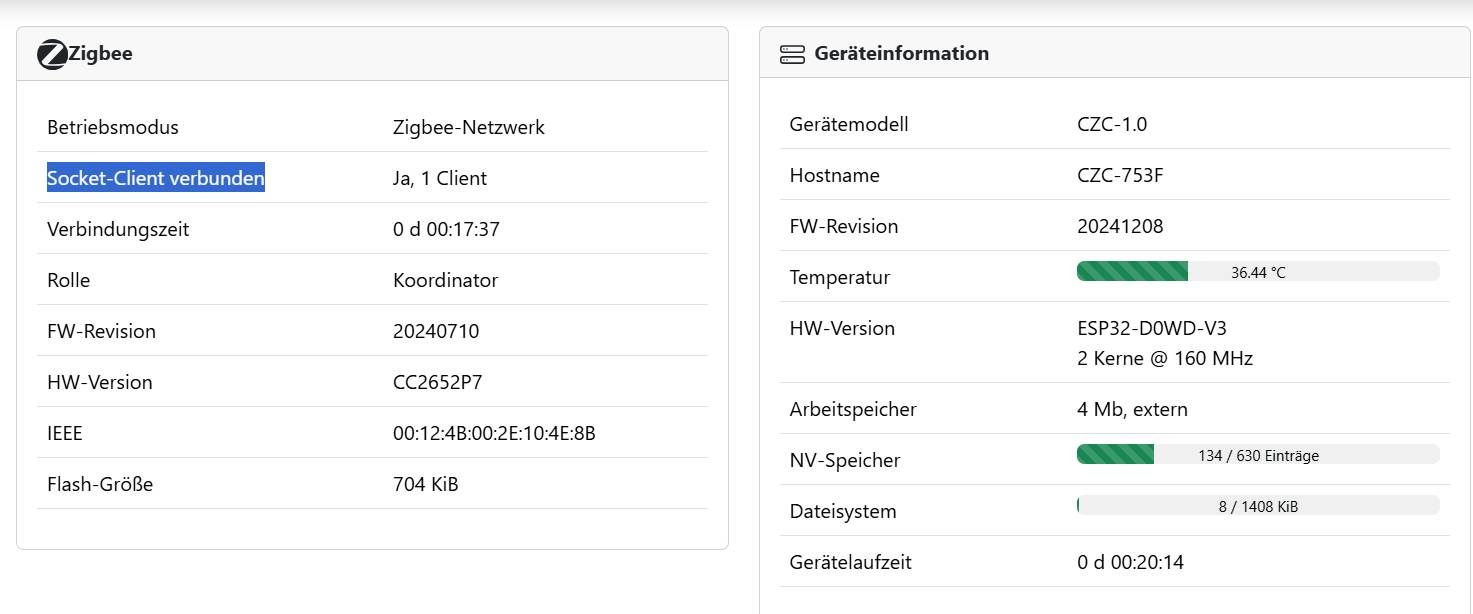The height and width of the screenshot is (614, 1473).
Task: Click the Zigbee panel heading text
Action: point(101,54)
